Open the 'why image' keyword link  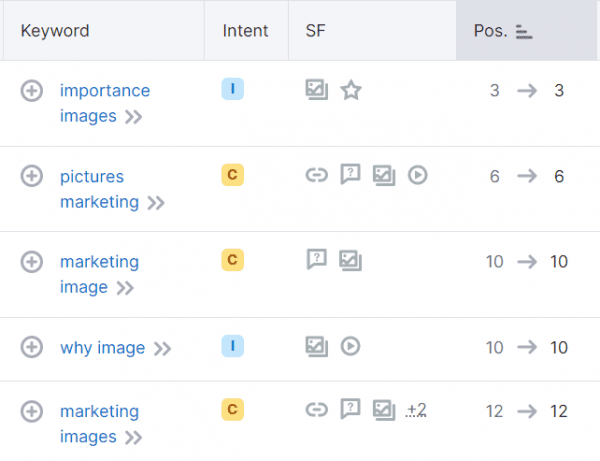(103, 348)
